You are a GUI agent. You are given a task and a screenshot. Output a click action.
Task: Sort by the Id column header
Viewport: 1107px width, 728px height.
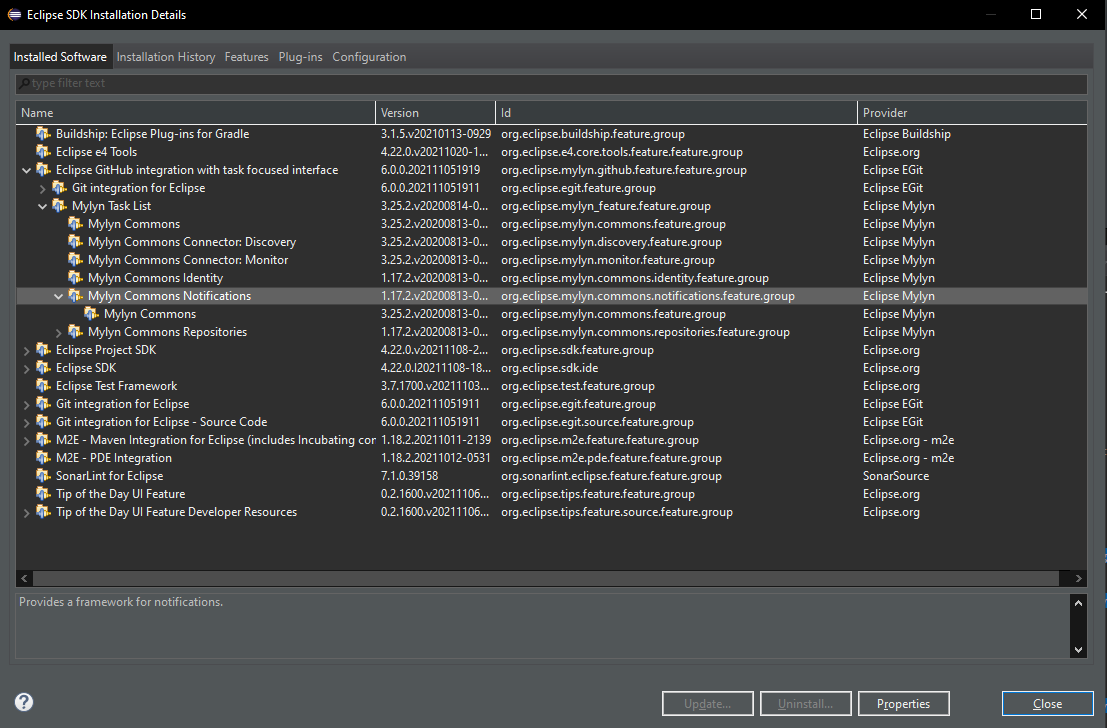point(676,112)
